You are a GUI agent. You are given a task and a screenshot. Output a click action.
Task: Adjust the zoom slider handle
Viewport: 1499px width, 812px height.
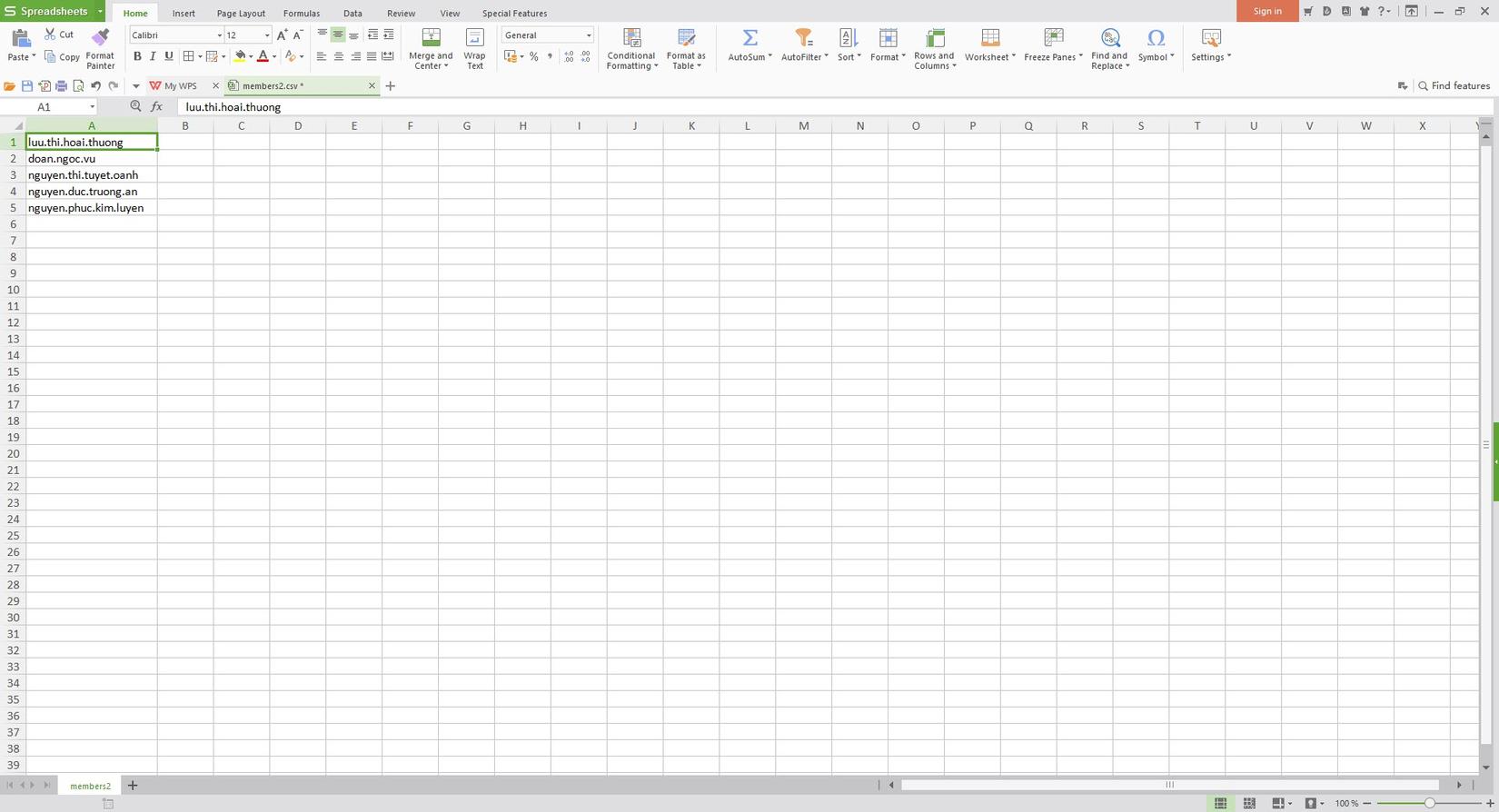pyautogui.click(x=1429, y=803)
